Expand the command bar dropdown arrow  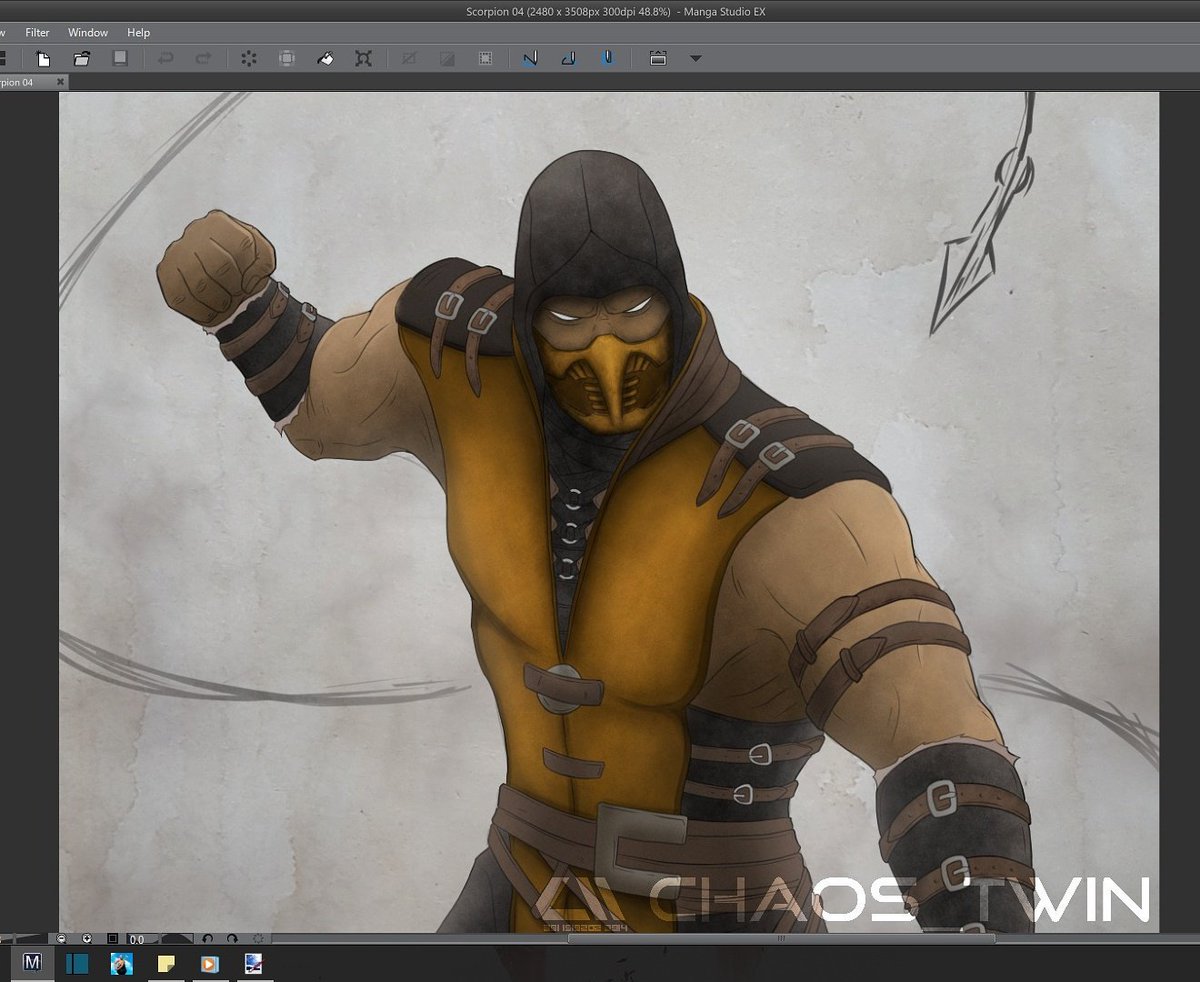696,59
